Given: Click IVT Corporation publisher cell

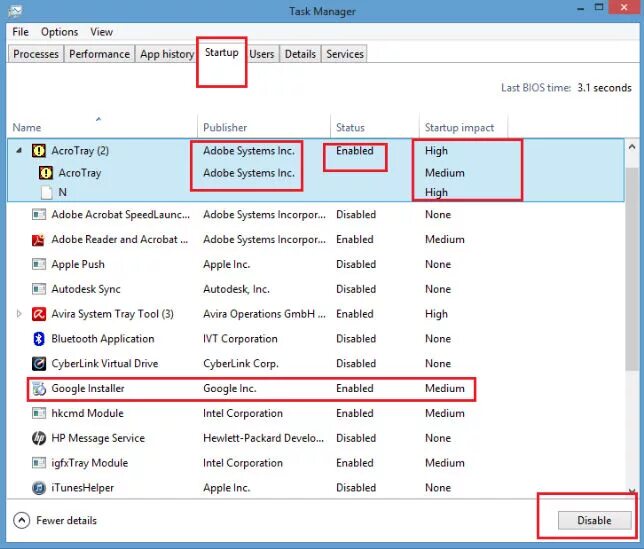Looking at the screenshot, I should coord(240,339).
